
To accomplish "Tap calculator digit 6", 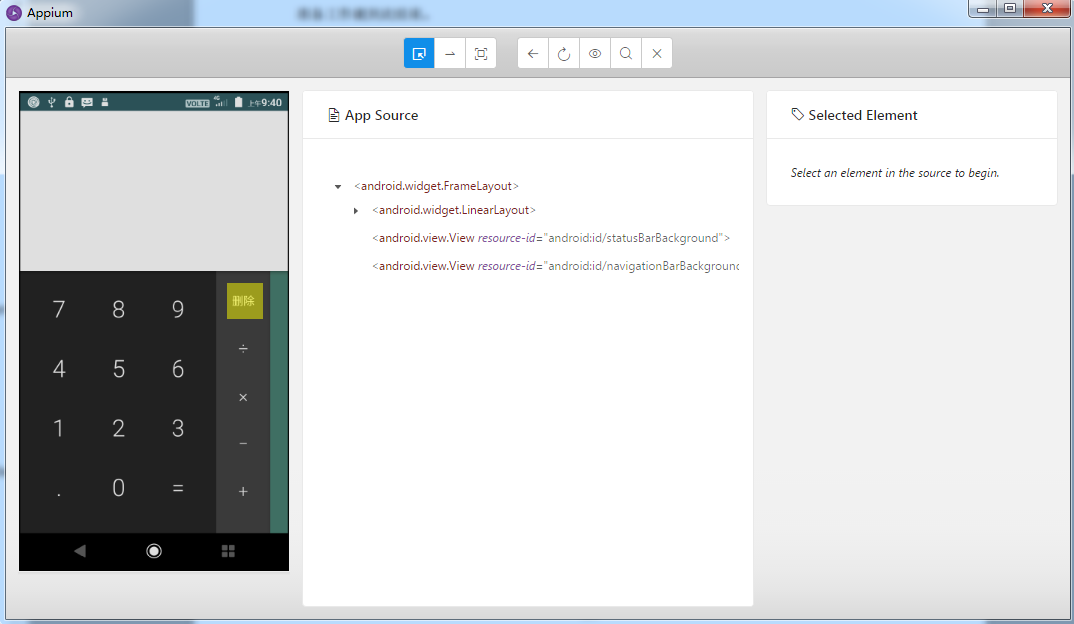I will pos(177,369).
